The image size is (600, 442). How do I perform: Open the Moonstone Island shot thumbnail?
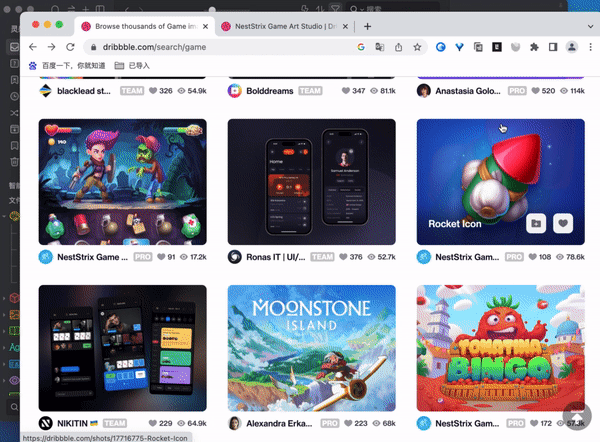311,348
